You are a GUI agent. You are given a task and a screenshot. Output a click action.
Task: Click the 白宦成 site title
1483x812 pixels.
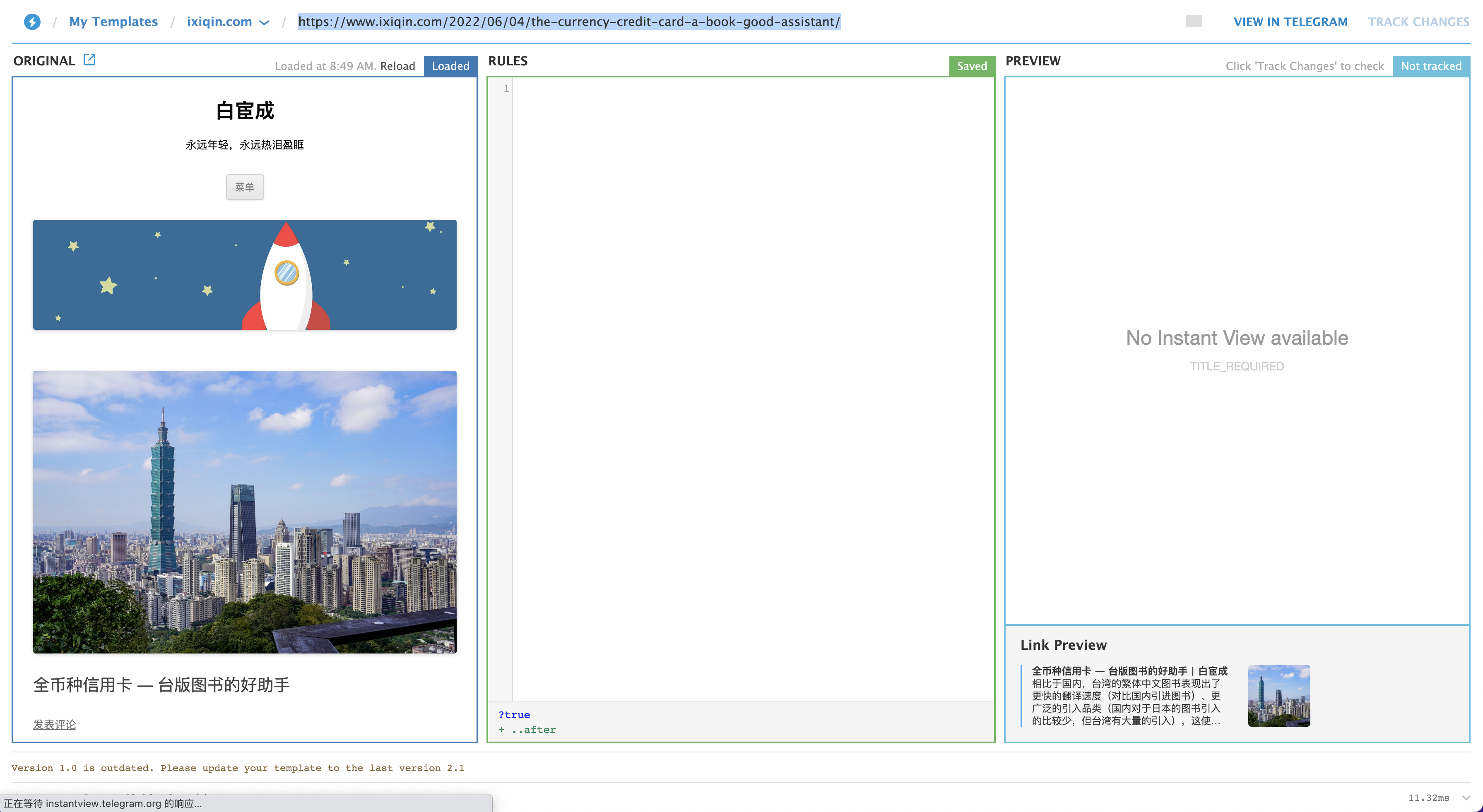tap(245, 111)
